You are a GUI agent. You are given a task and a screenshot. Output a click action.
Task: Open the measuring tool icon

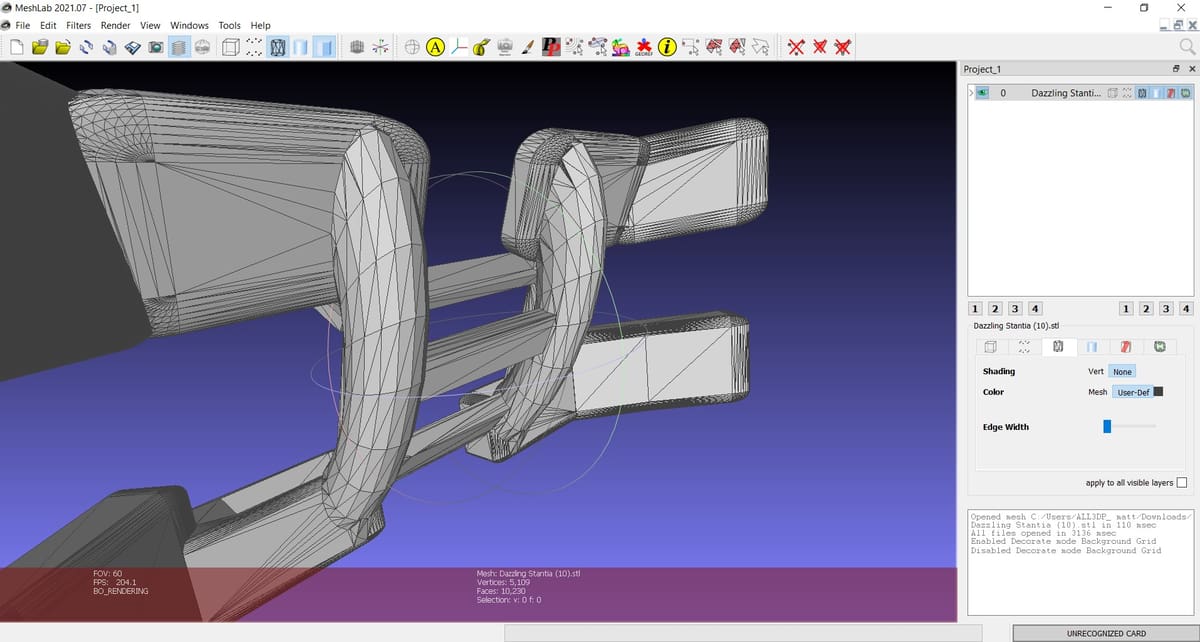tap(481, 47)
